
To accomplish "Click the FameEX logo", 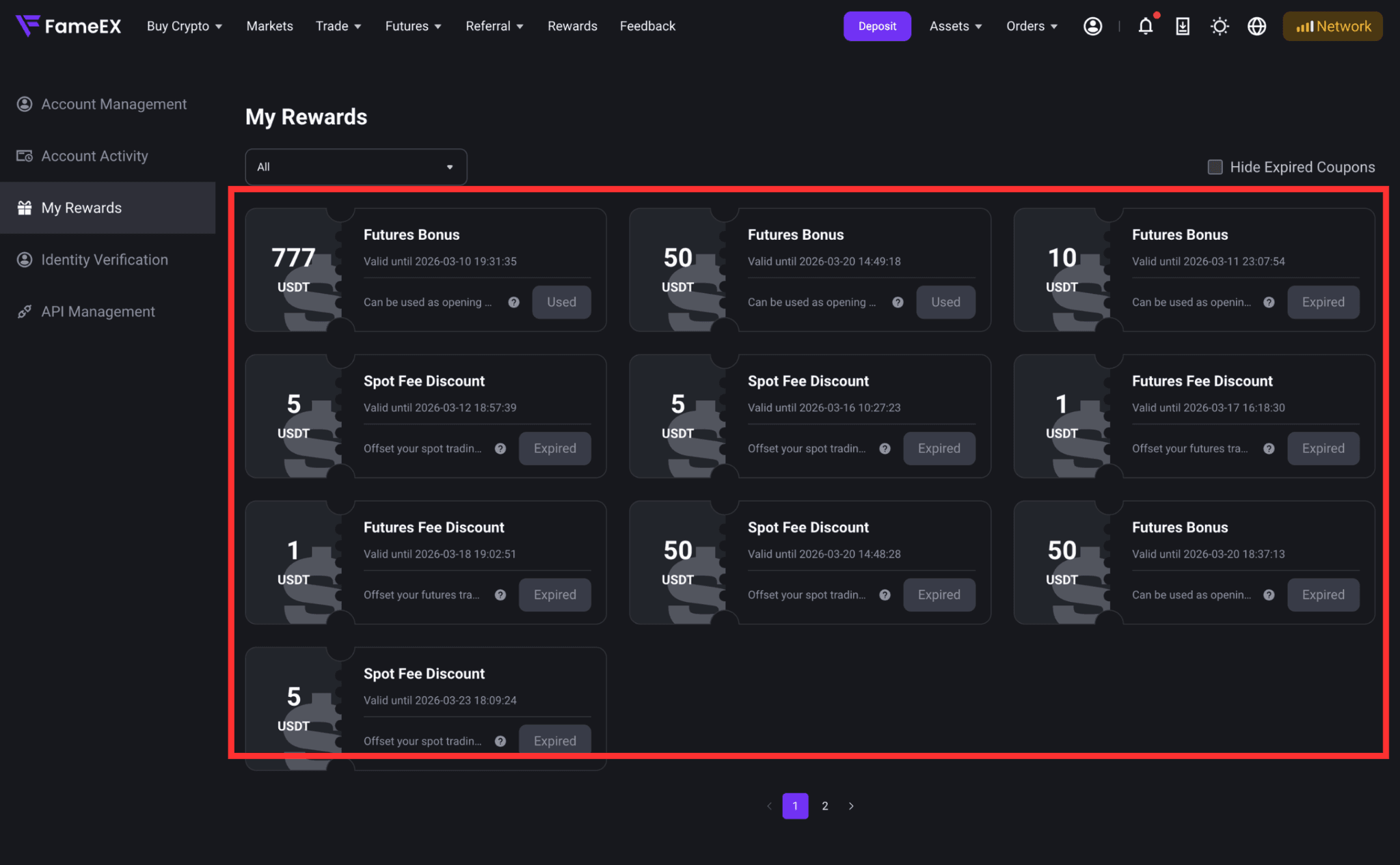I will [68, 26].
